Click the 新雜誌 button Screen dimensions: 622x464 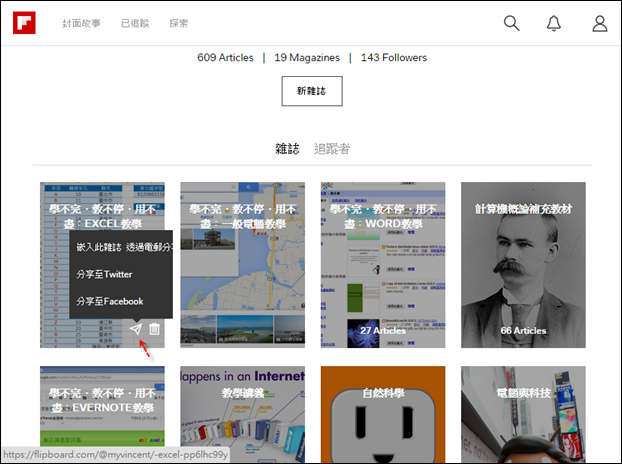[x=312, y=91]
